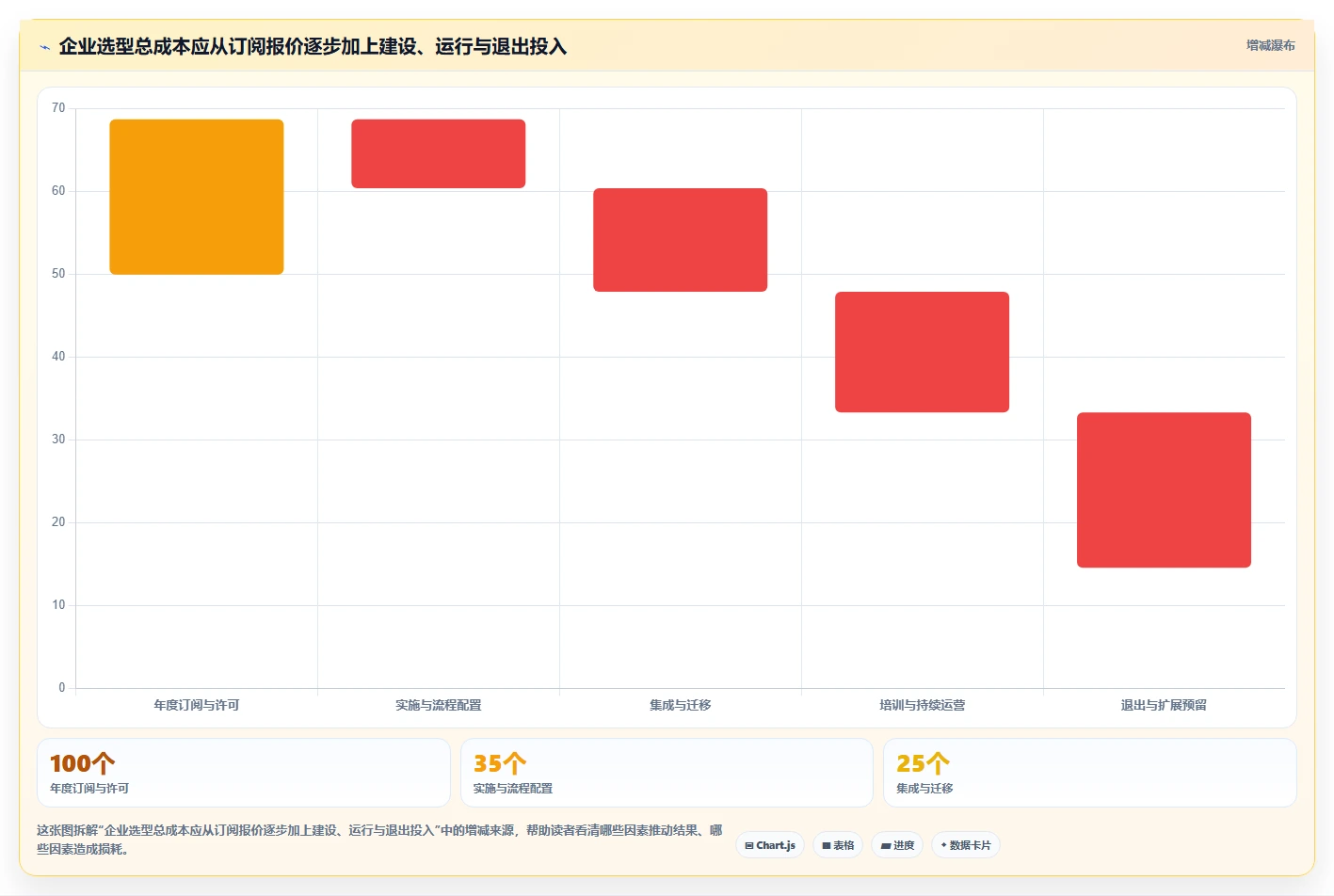This screenshot has width=1334, height=896.
Task: Click the red 实施与流程配置 waterfall bar
Action: [439, 153]
